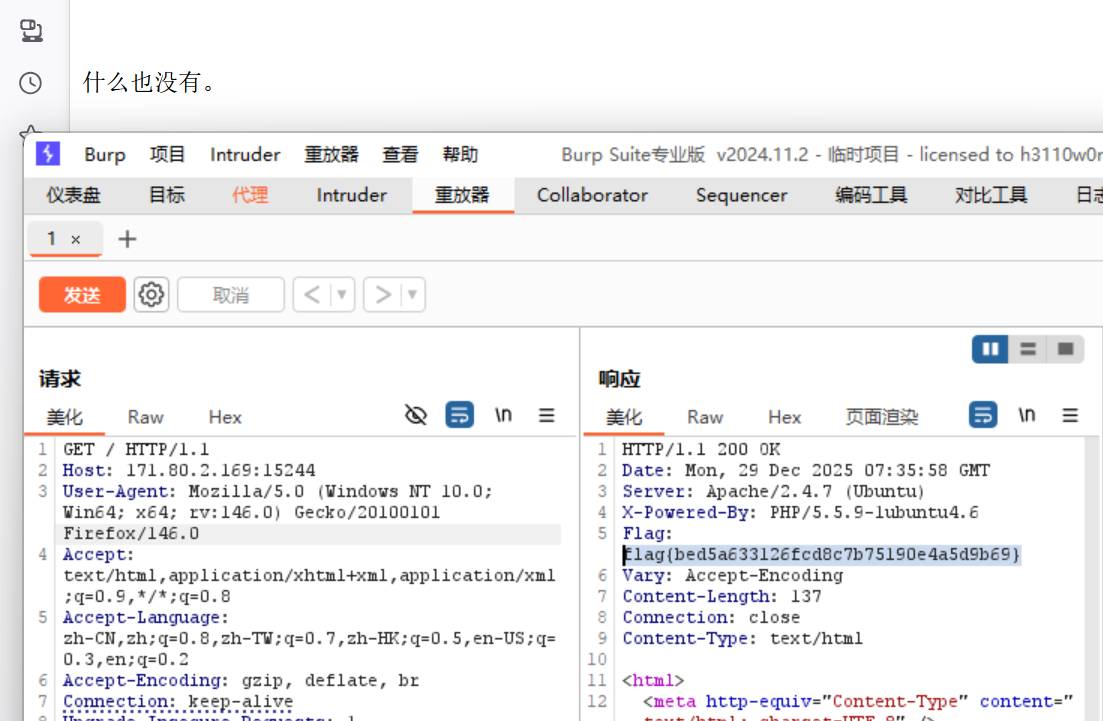The width and height of the screenshot is (1103, 721).
Task: Select 美化 view in request panel
Action: 65,418
